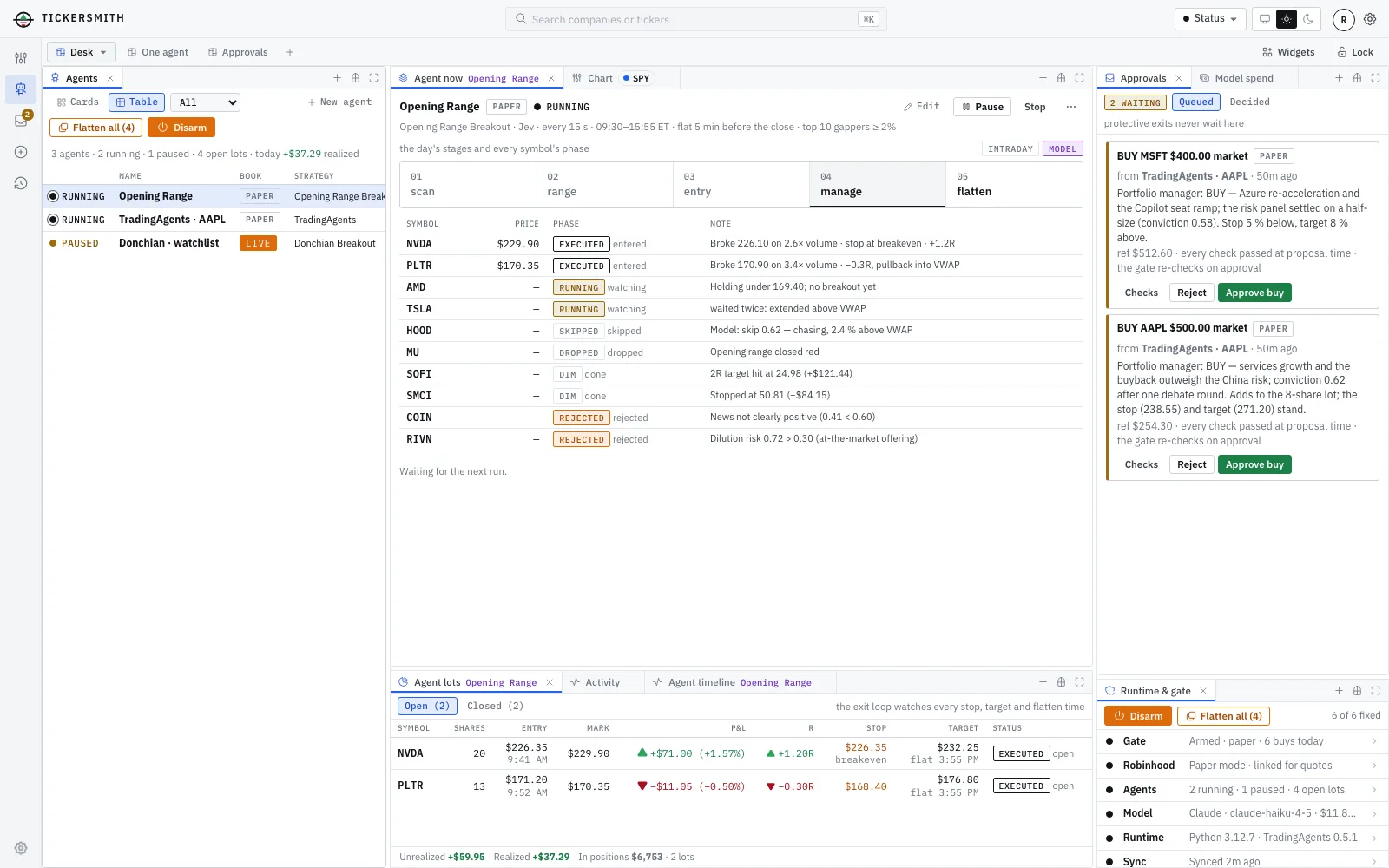
Task: Click Disarm in the Agents panel
Action: point(181,128)
